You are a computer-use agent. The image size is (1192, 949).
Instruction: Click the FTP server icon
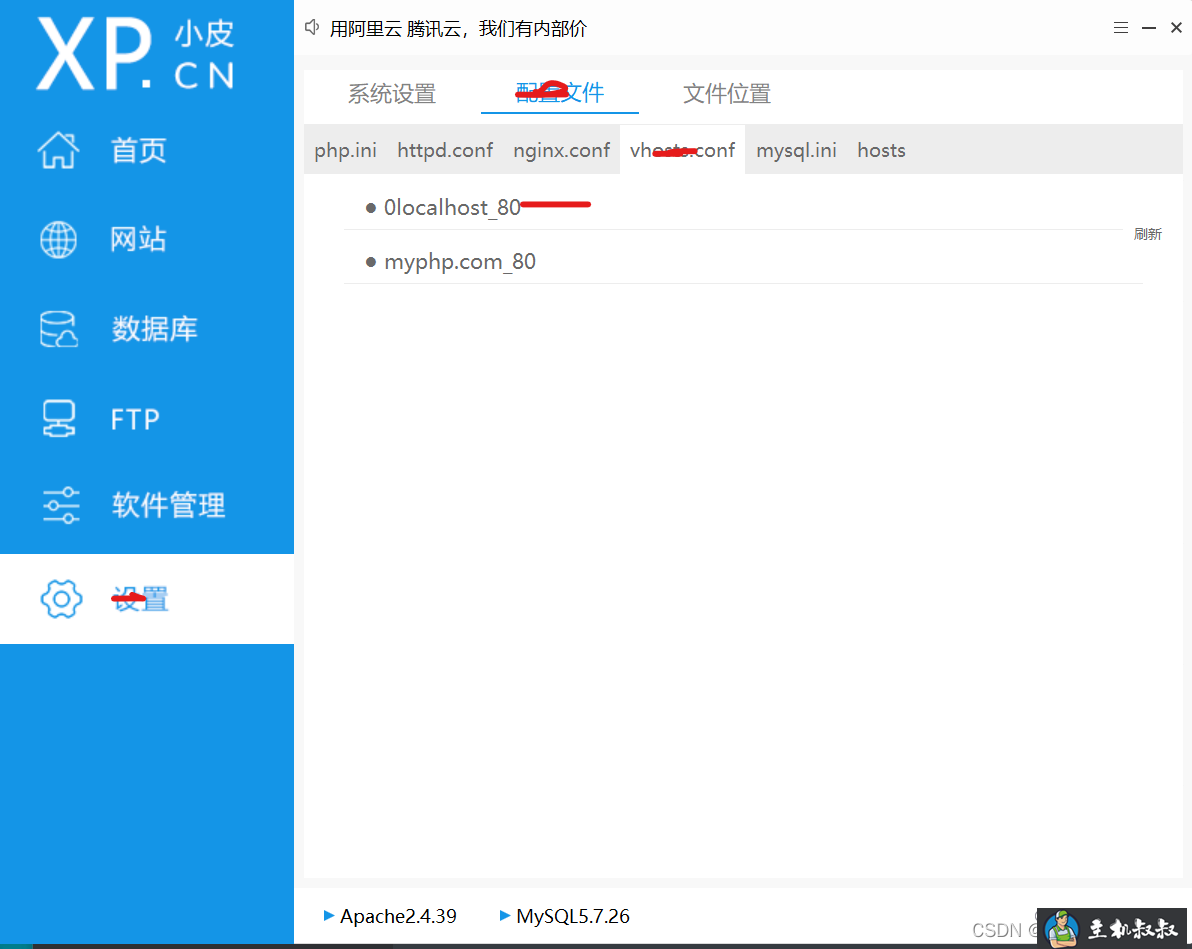(59, 418)
